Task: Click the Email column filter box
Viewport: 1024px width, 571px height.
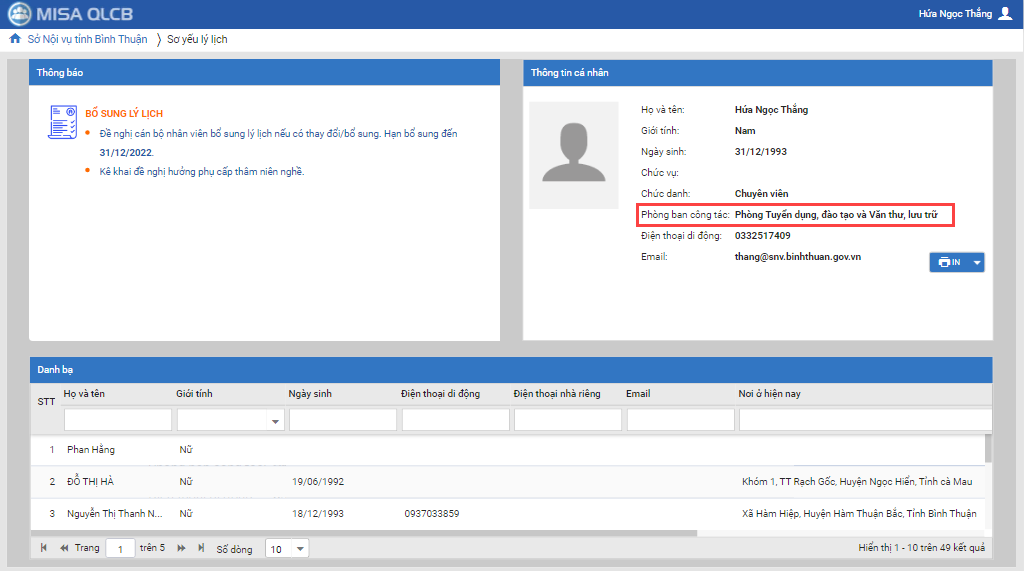Action: [x=680, y=420]
